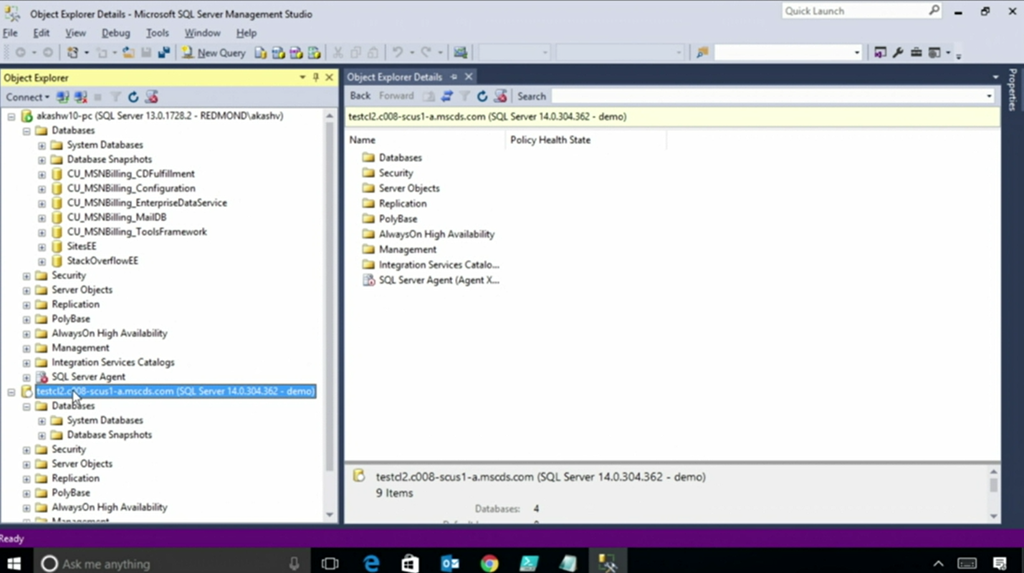The width and height of the screenshot is (1024, 573).
Task: Click the New Query toolbar button
Action: click(x=213, y=53)
